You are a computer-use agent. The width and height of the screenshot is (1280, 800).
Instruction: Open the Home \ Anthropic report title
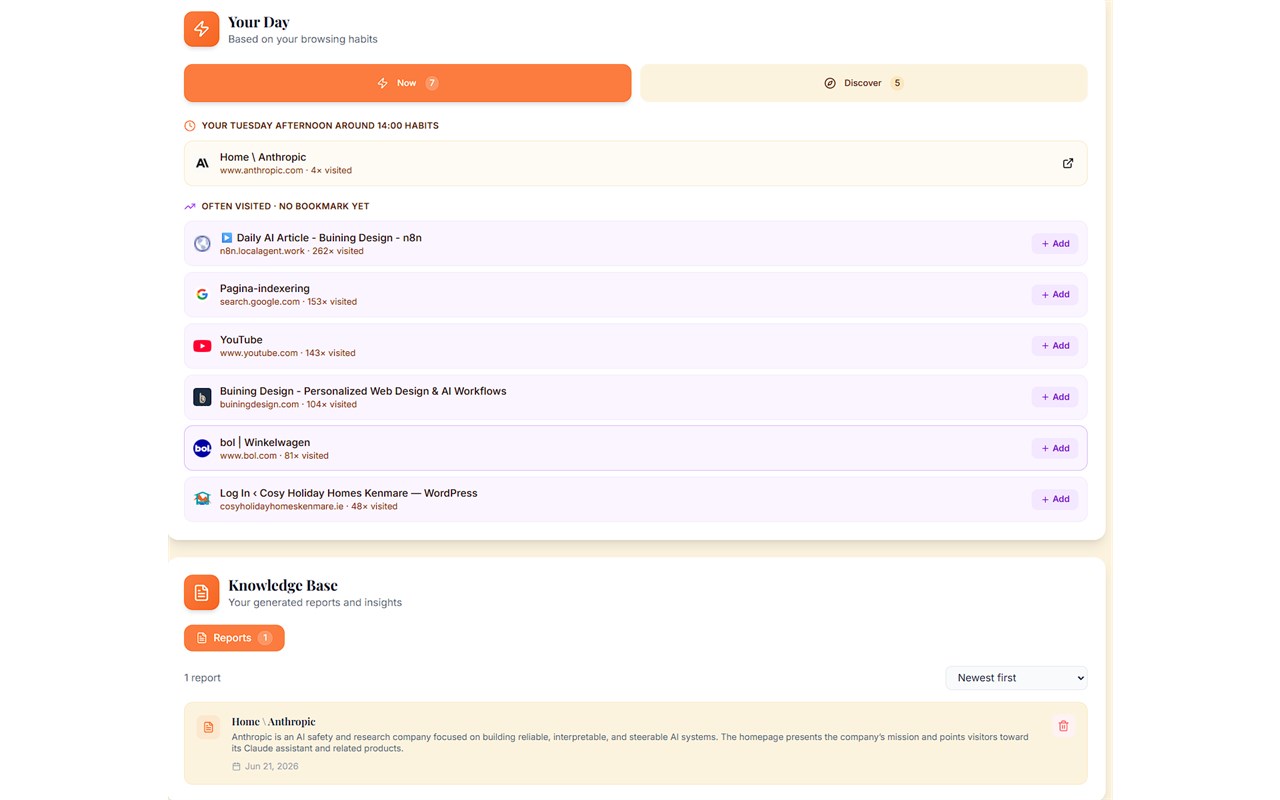pos(273,721)
